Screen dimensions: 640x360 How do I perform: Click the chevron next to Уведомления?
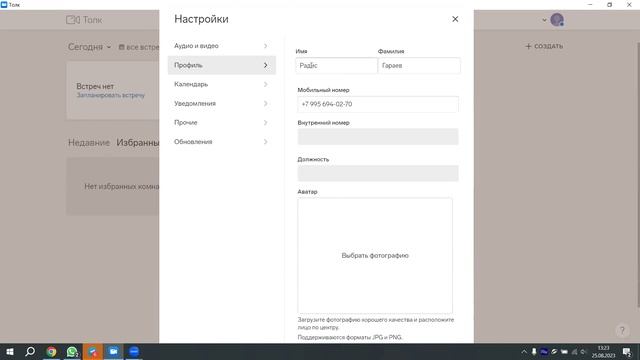(x=266, y=103)
